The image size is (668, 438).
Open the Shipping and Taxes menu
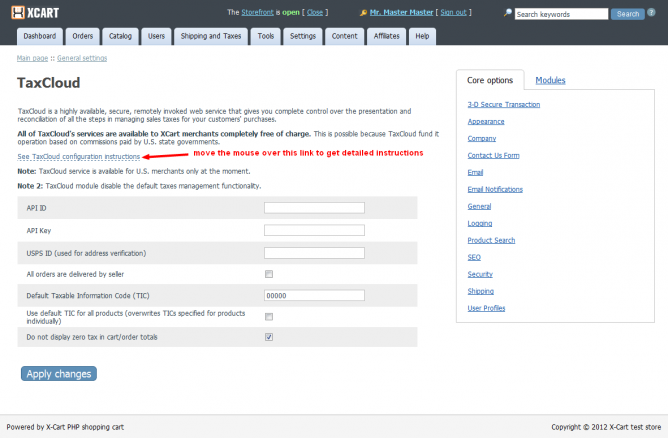pyautogui.click(x=210, y=36)
